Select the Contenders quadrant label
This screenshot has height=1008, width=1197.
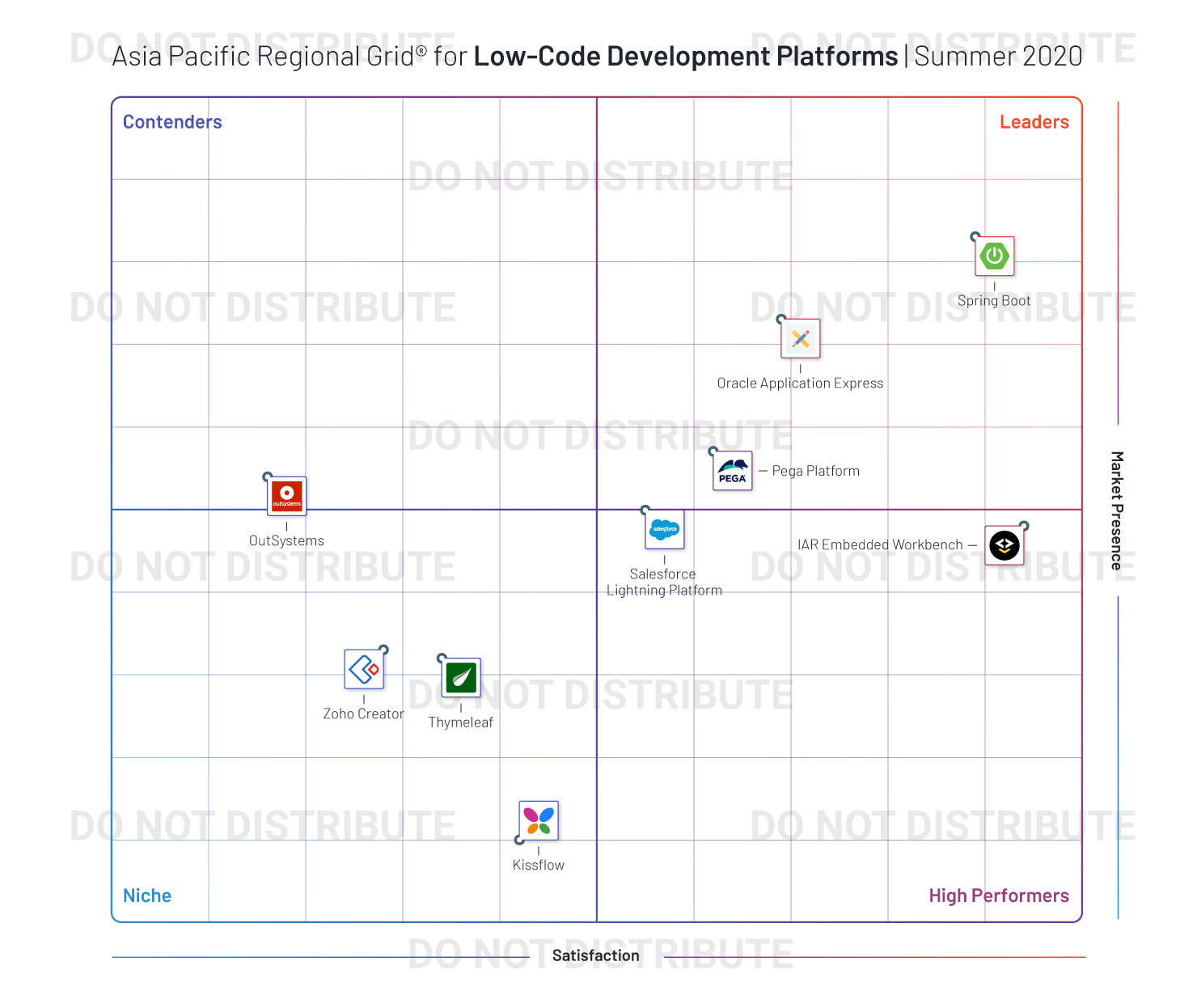172,121
